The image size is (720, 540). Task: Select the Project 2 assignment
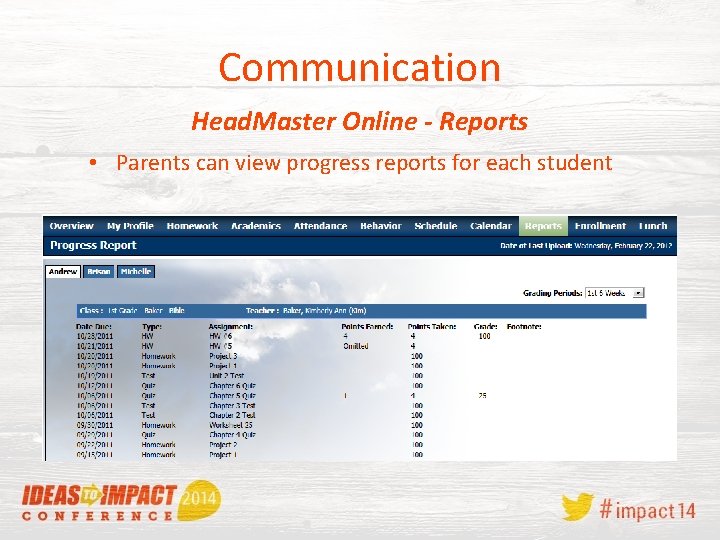point(223,444)
